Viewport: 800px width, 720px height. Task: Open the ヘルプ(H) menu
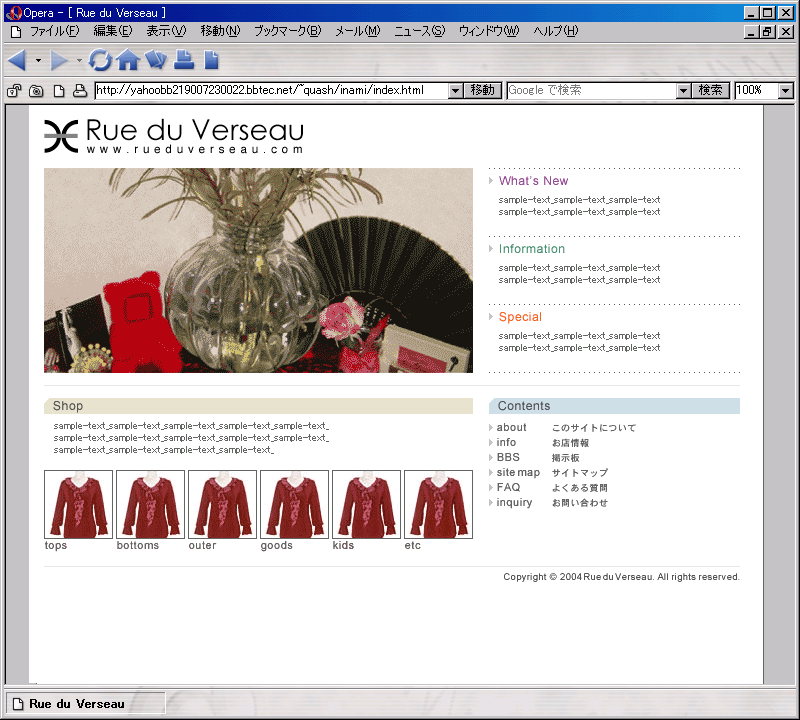coord(556,32)
